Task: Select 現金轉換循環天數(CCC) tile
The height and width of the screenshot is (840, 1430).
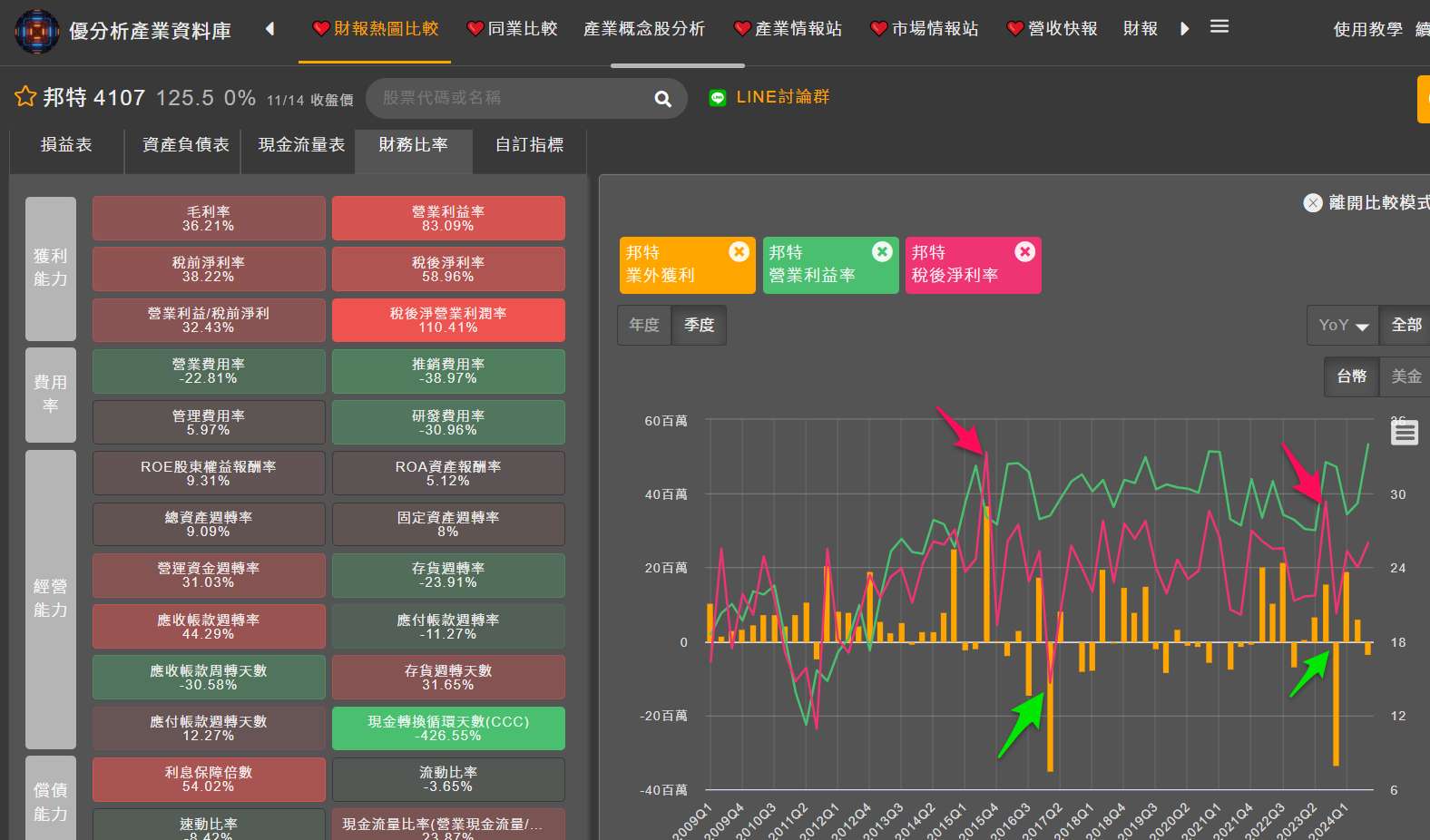Action: coord(448,728)
